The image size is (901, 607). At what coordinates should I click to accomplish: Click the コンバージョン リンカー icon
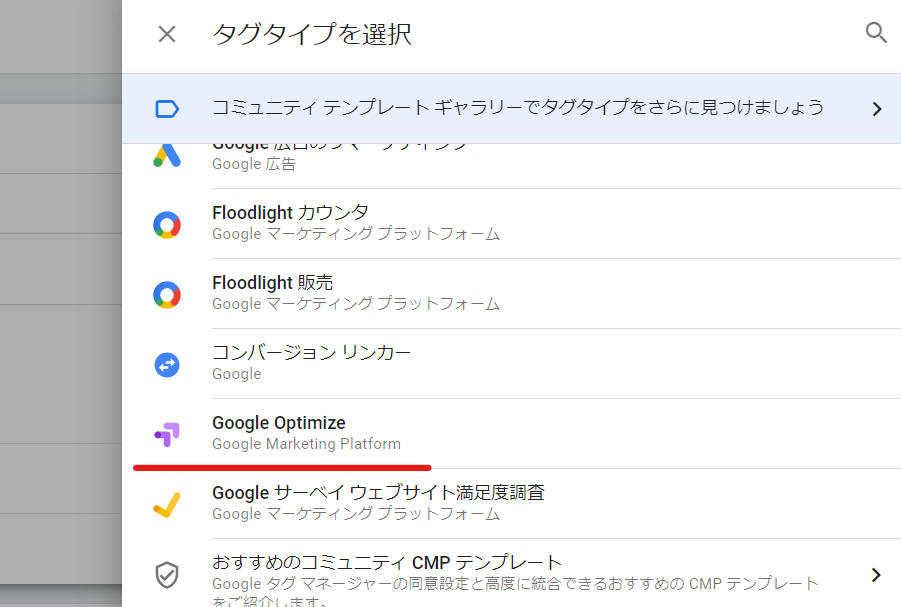[167, 364]
